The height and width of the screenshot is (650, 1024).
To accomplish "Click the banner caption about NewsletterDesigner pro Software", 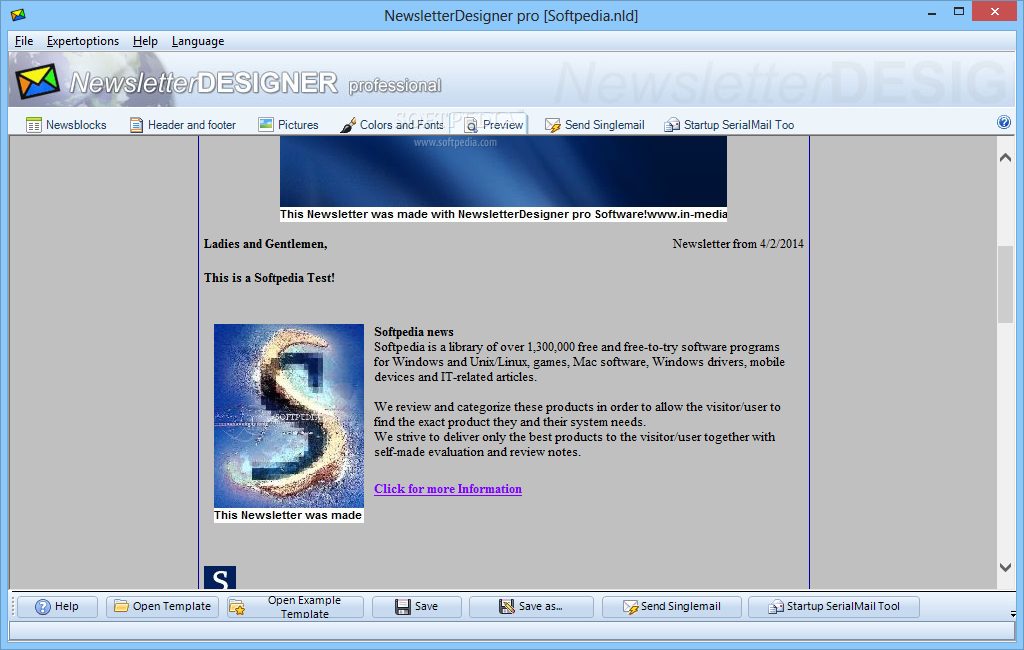I will [504, 214].
